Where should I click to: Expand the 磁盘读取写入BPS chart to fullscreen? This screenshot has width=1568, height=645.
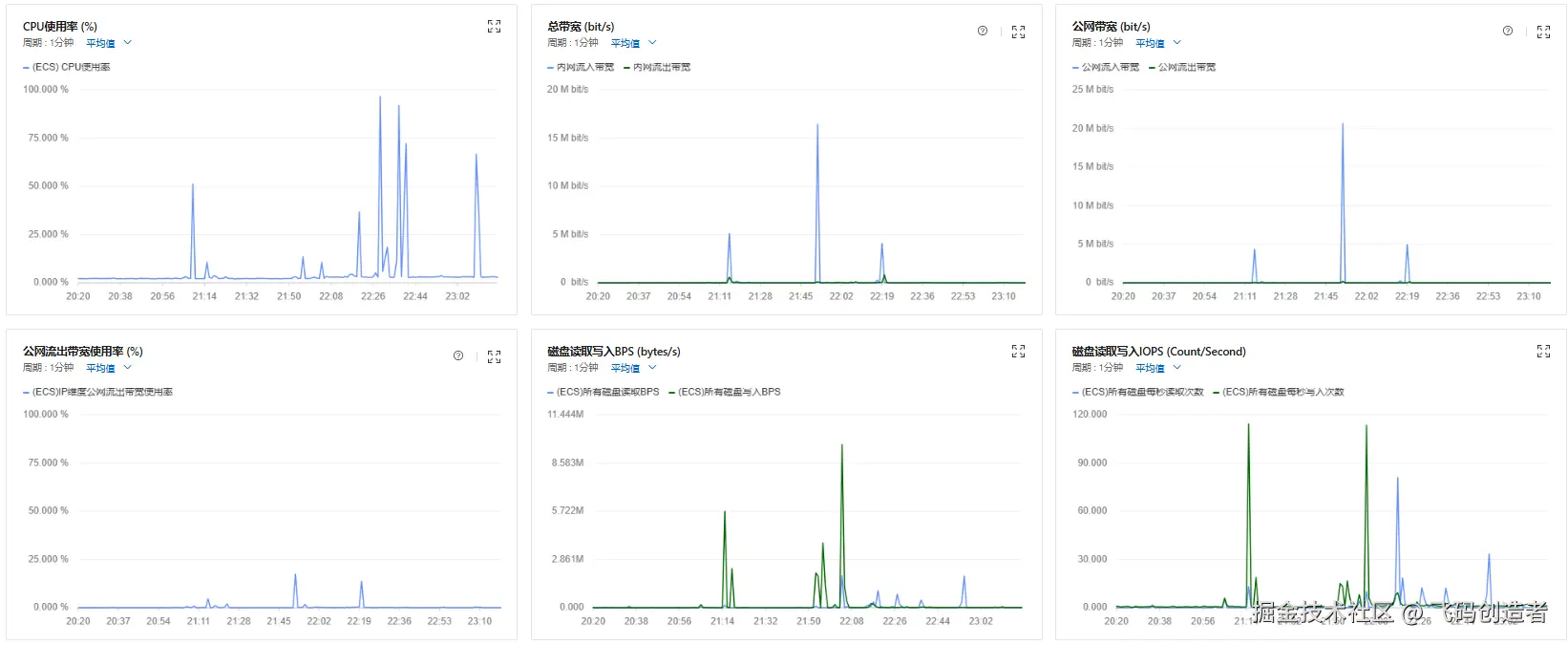1018,352
